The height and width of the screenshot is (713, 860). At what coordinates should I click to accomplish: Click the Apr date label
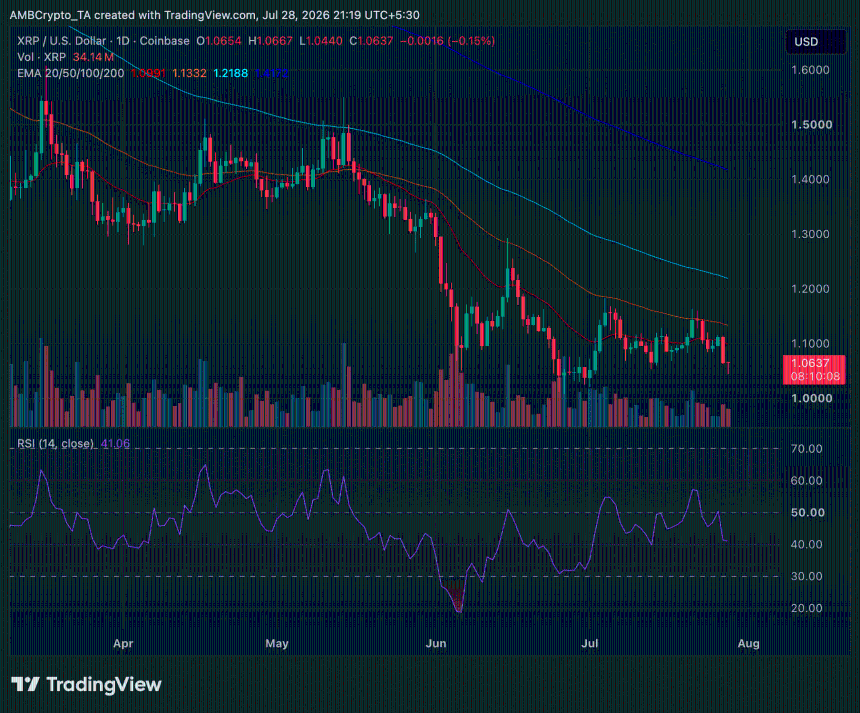click(x=123, y=643)
